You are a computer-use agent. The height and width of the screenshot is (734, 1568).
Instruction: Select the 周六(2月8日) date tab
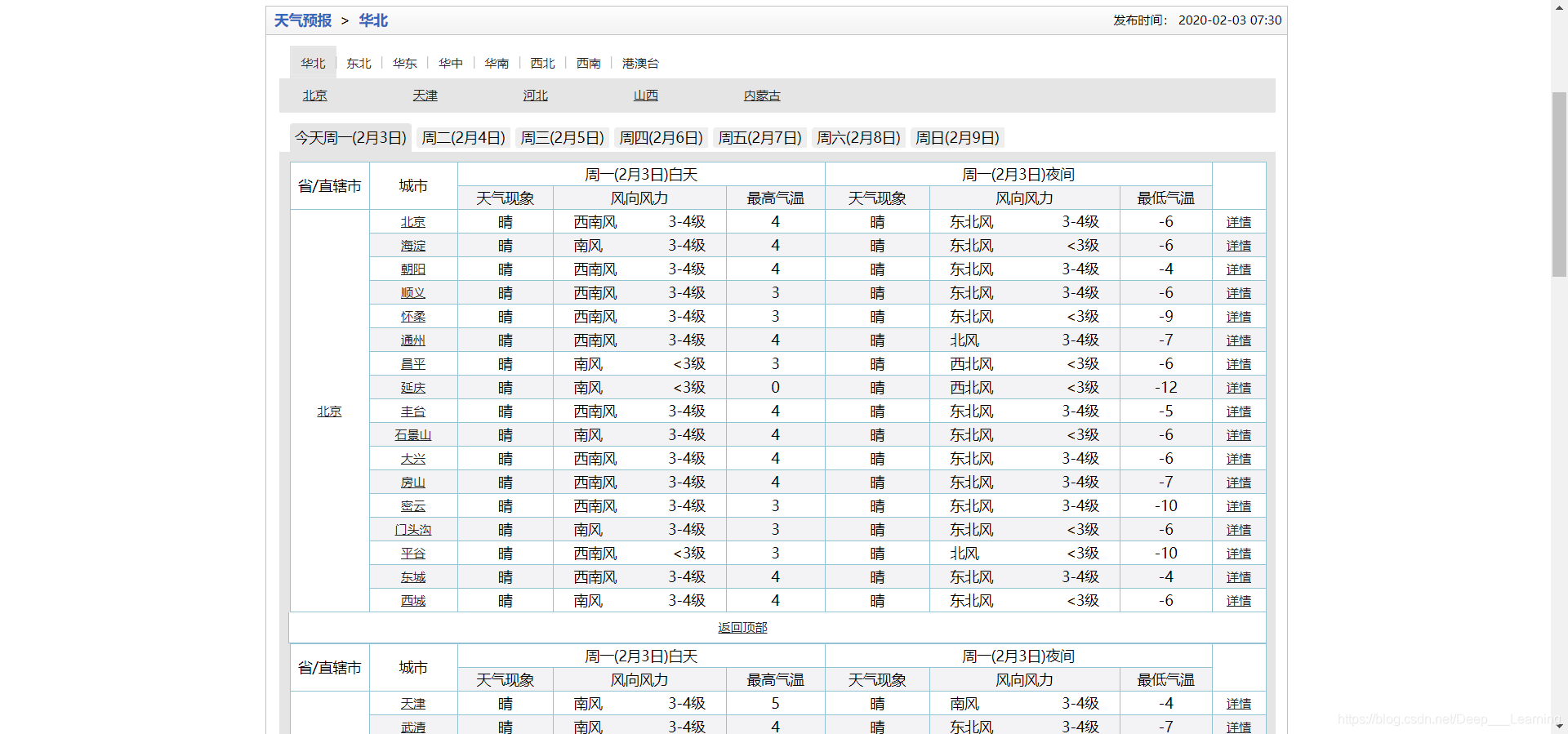pos(858,138)
